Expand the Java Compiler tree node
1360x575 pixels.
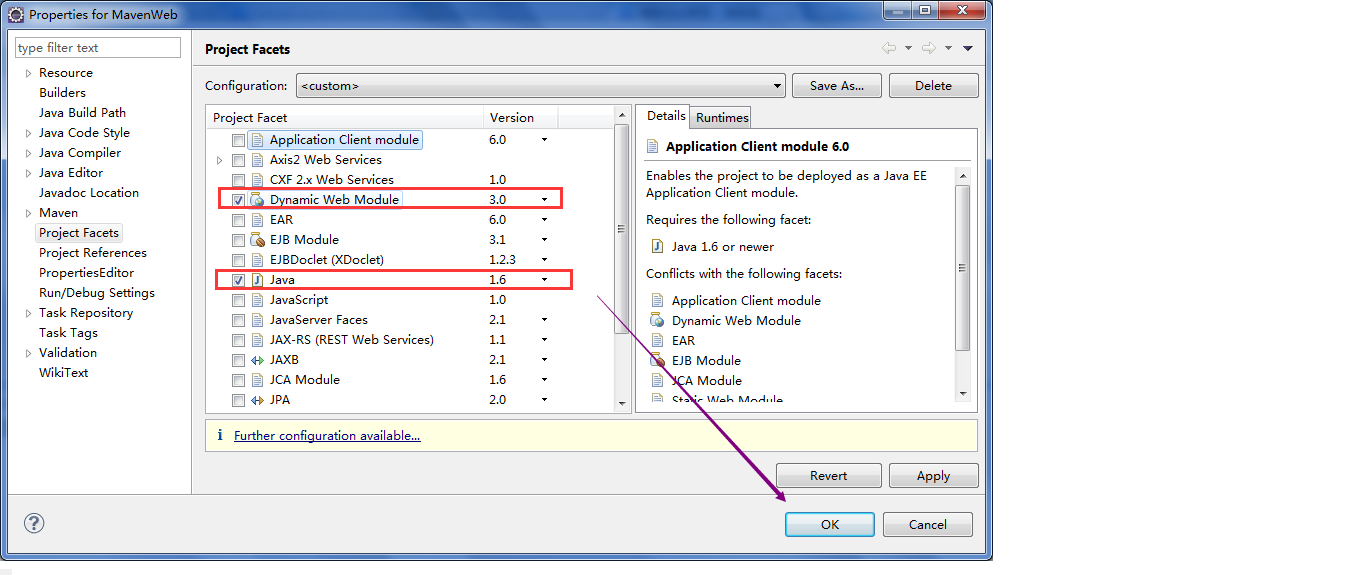[28, 153]
